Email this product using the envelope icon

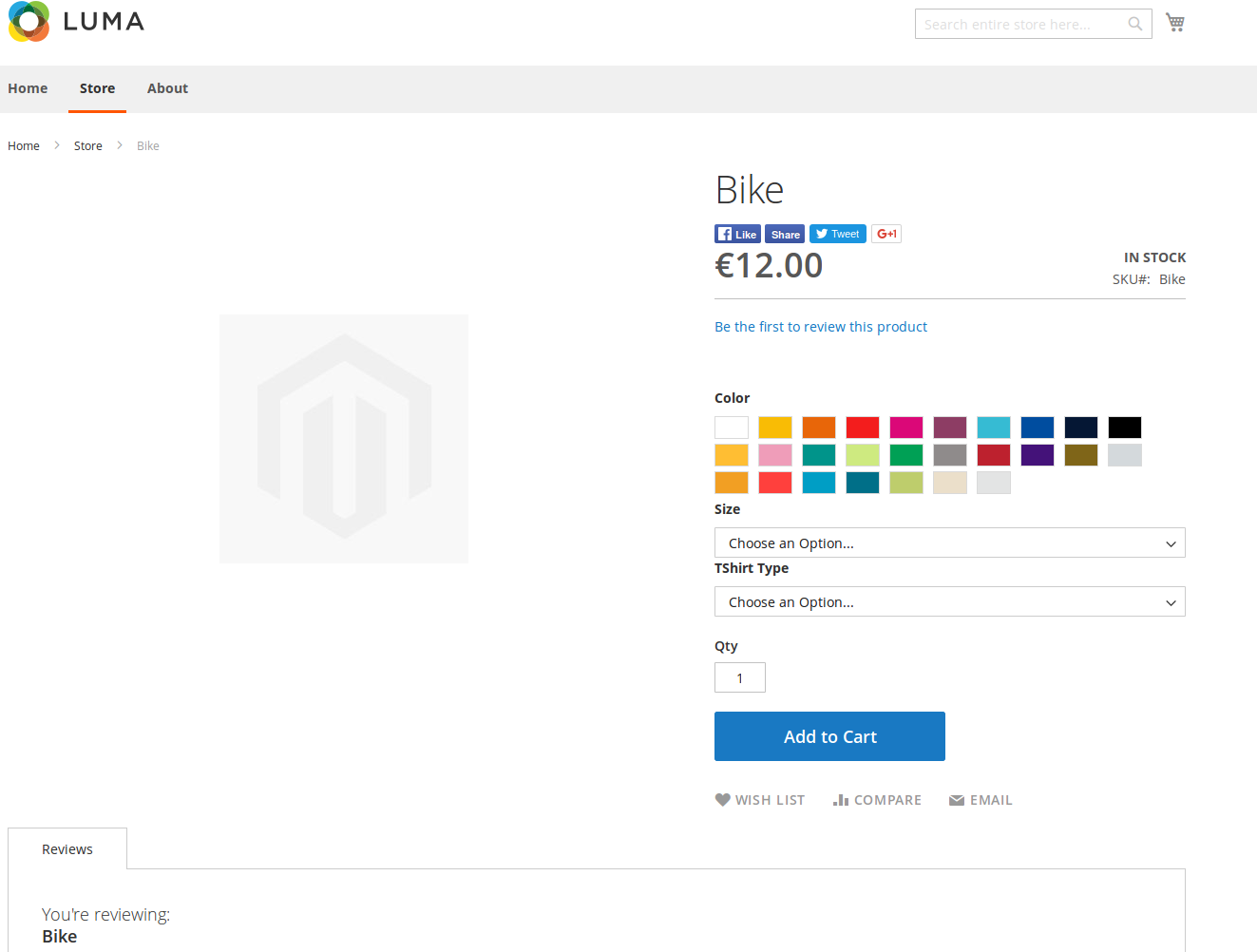[980, 799]
